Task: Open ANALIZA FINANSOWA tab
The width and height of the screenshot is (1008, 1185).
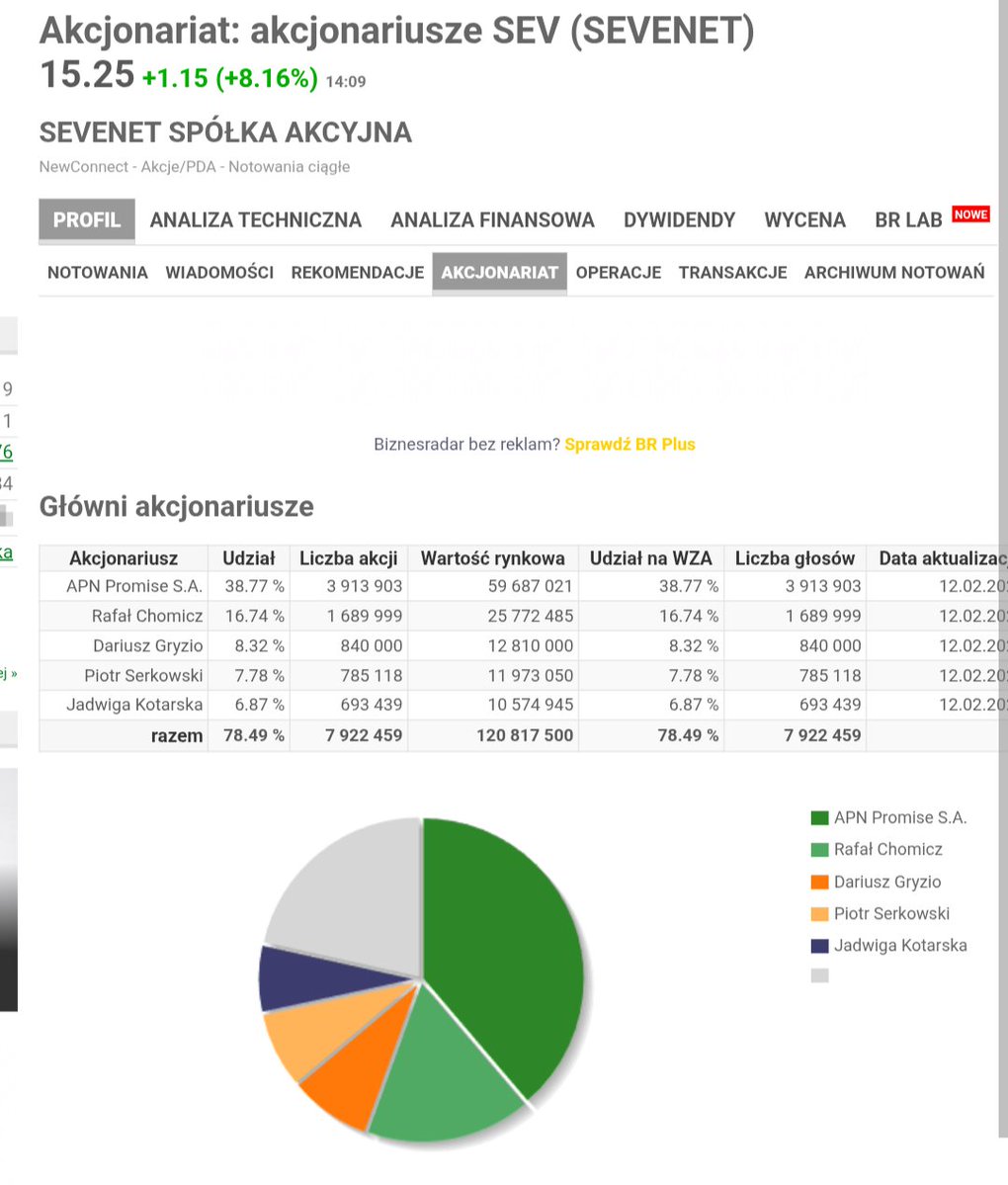Action: pos(493,220)
